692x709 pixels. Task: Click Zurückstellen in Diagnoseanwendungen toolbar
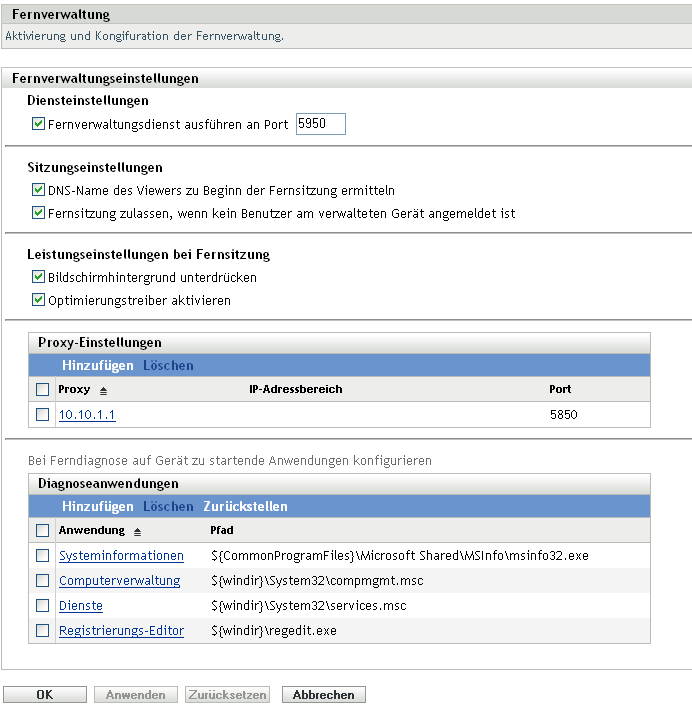pyautogui.click(x=245, y=506)
